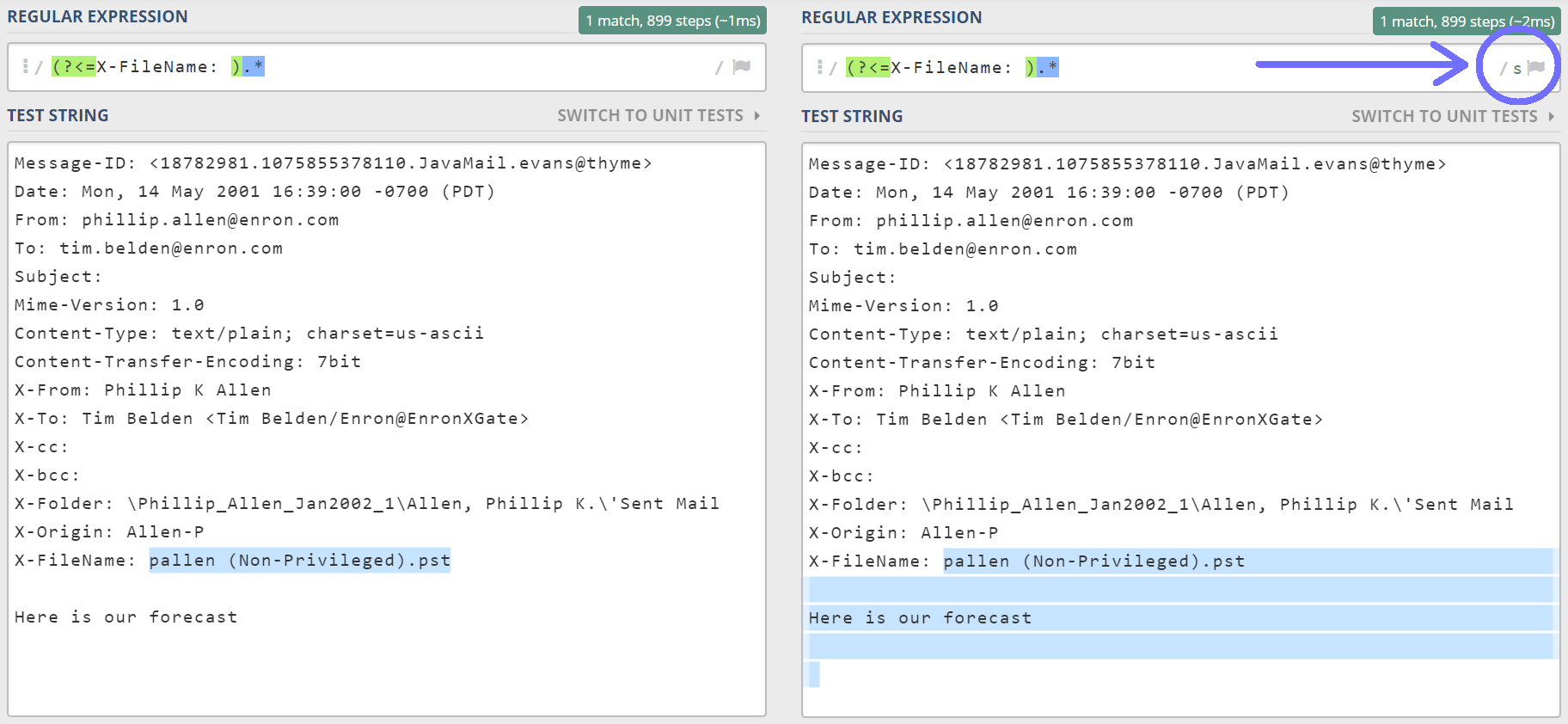The height and width of the screenshot is (724, 1568).
Task: Expand arrow next to left Switch to Unit Tests
Action: coord(757,115)
